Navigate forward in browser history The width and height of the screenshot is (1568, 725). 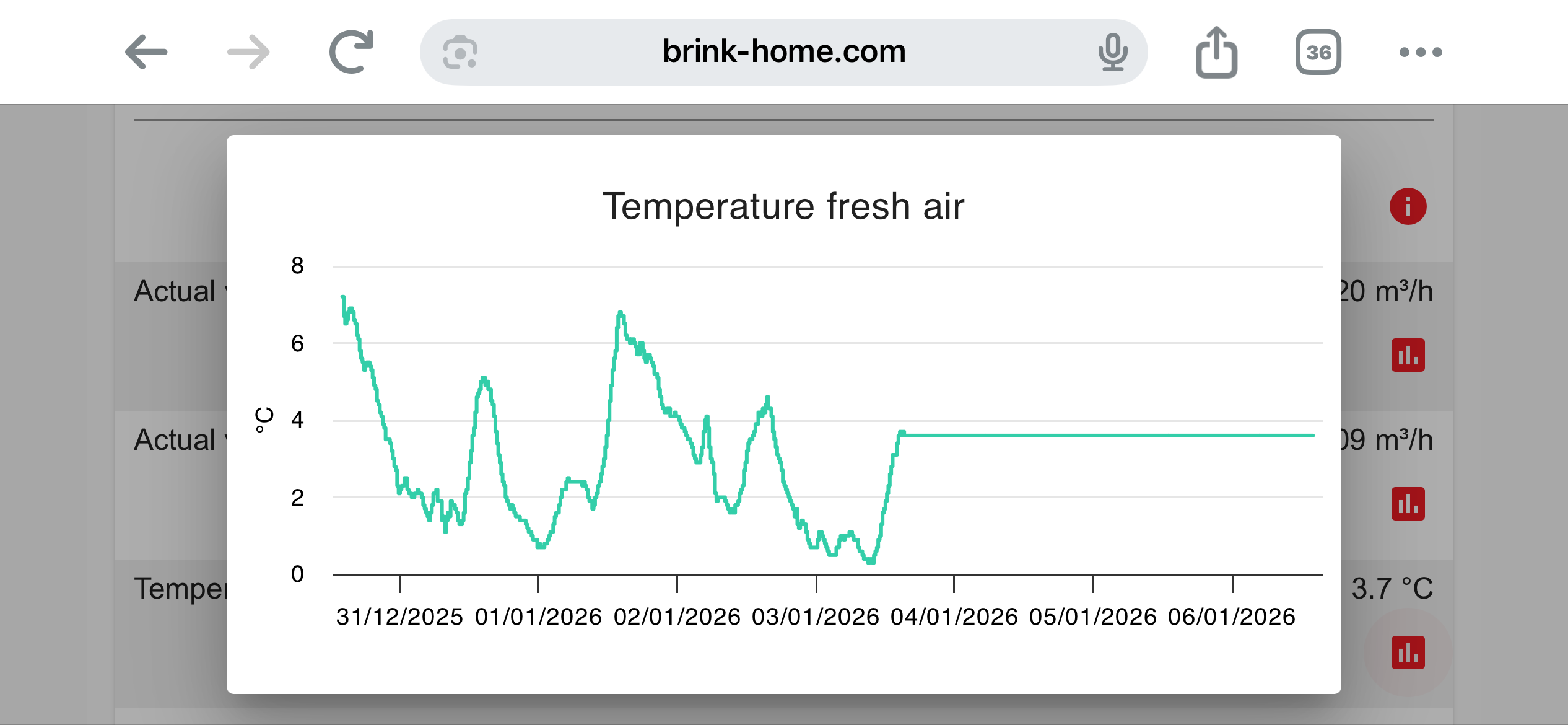249,52
